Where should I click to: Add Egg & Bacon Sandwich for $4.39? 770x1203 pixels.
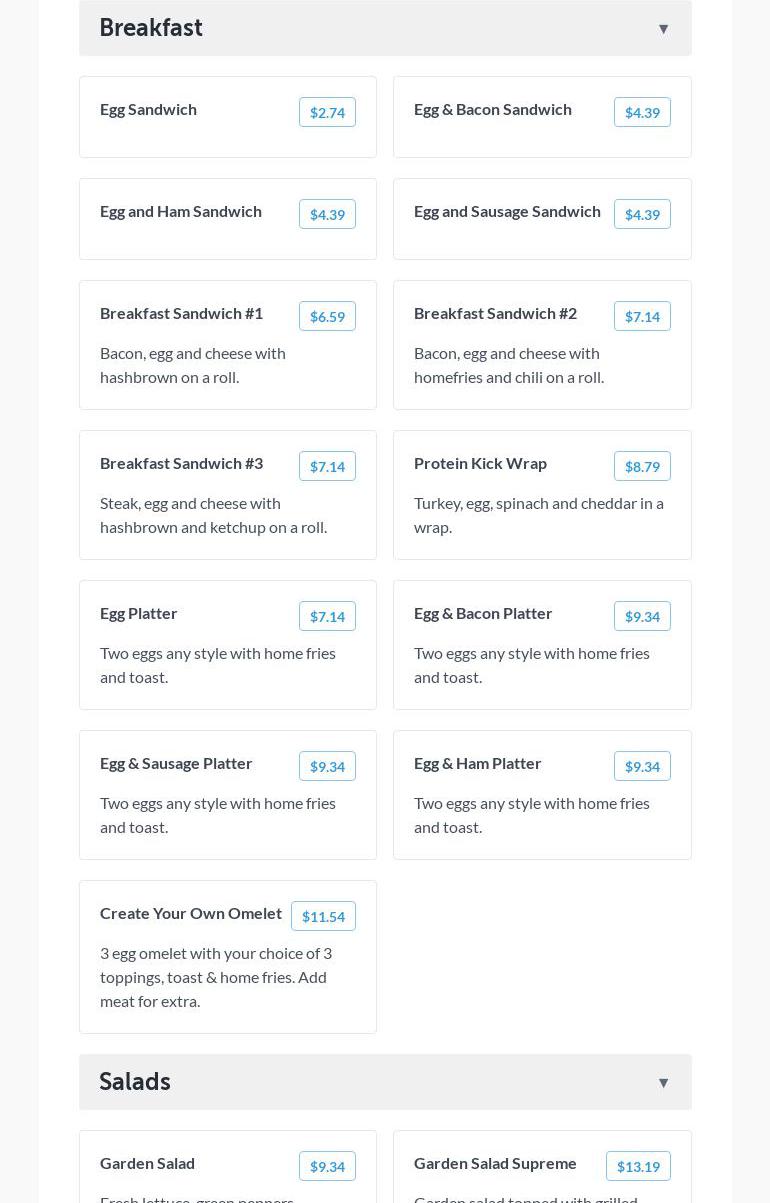pos(642,112)
